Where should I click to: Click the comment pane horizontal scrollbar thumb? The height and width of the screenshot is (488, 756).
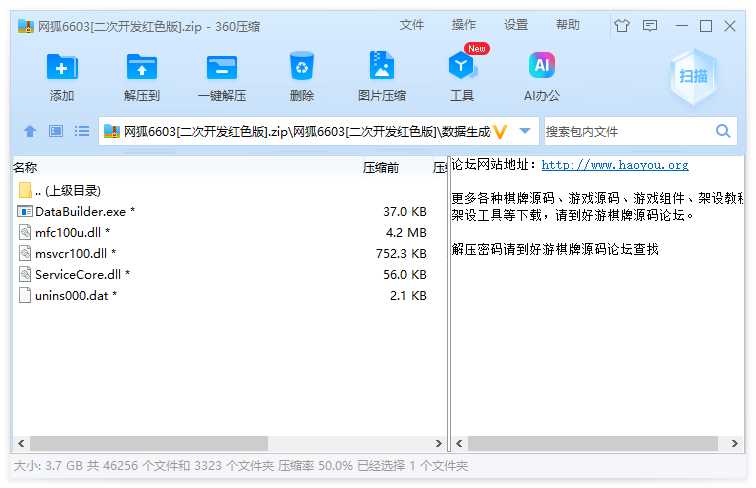[x=593, y=443]
